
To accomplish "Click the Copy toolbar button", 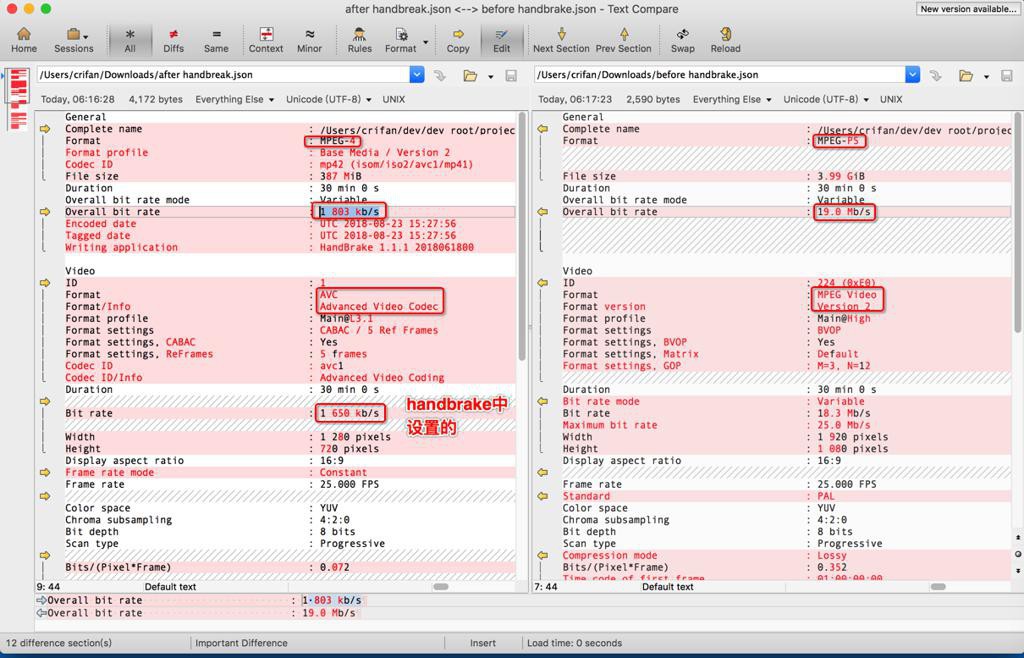I will [458, 40].
